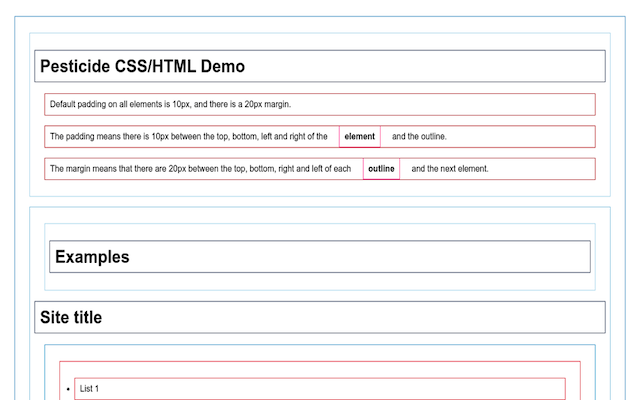This screenshot has height=400, width=640.
Task: Click the 'Pesticide CSS/HTML Demo' heading
Action: tap(320, 66)
